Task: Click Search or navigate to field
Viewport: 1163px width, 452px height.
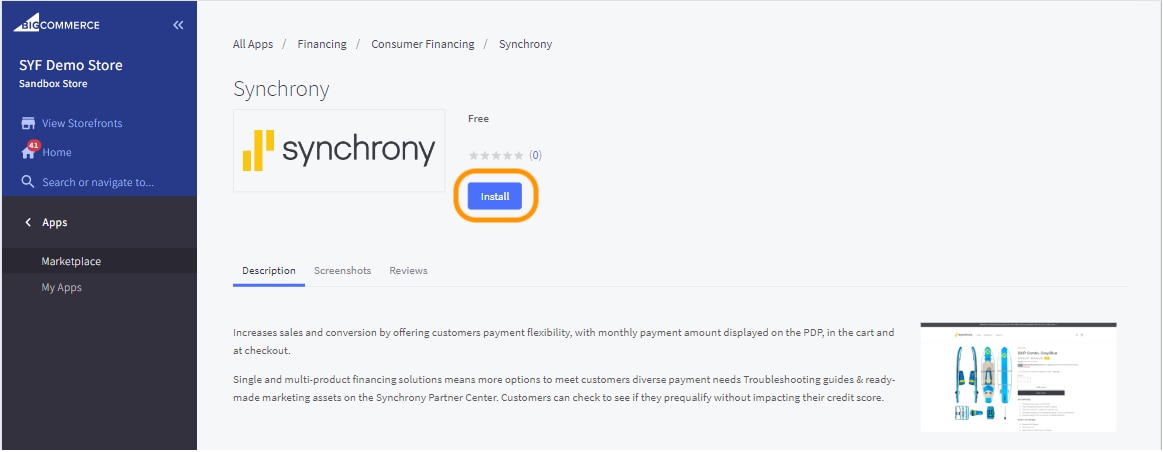Action: (x=98, y=182)
